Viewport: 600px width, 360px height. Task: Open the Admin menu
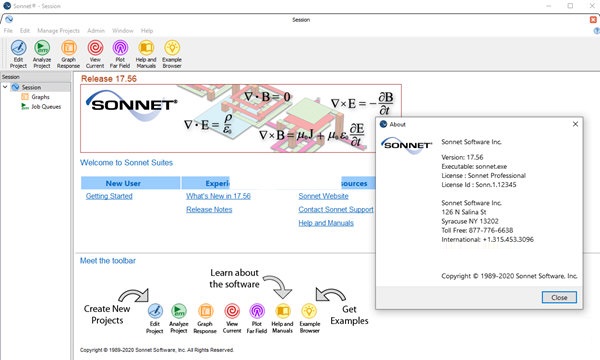point(96,31)
